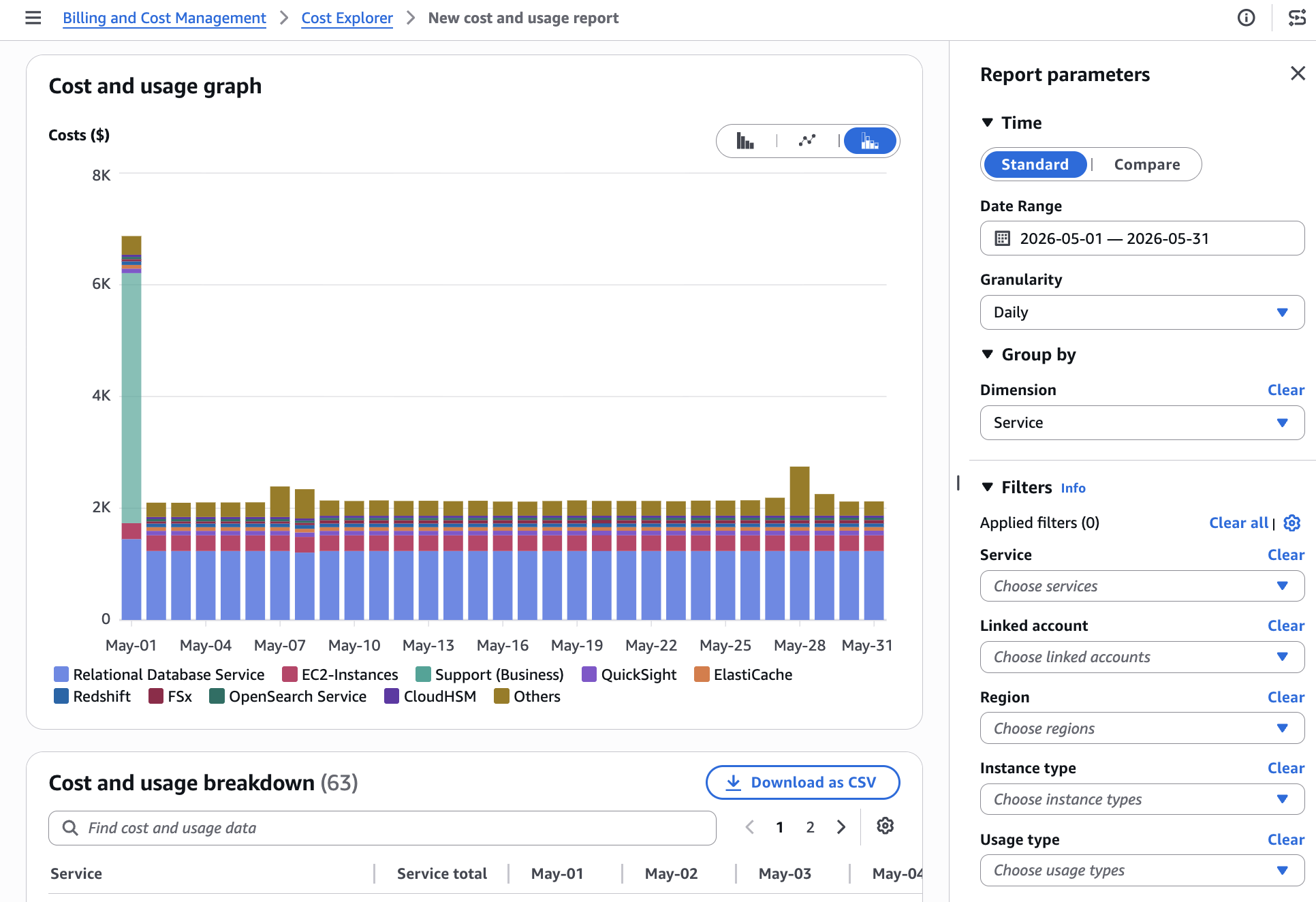Go to previous breakdown page arrow

click(750, 827)
